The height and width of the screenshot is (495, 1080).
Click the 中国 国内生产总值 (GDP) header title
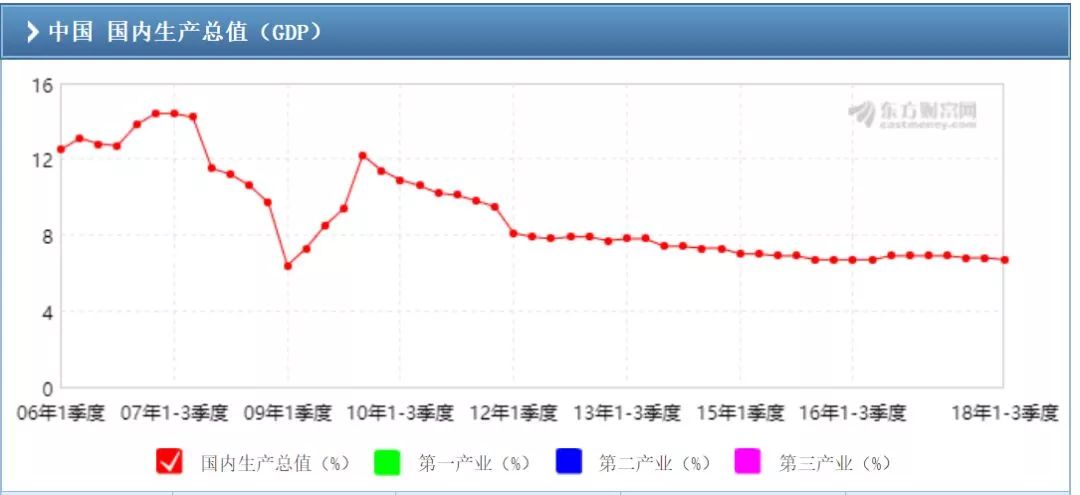[185, 32]
